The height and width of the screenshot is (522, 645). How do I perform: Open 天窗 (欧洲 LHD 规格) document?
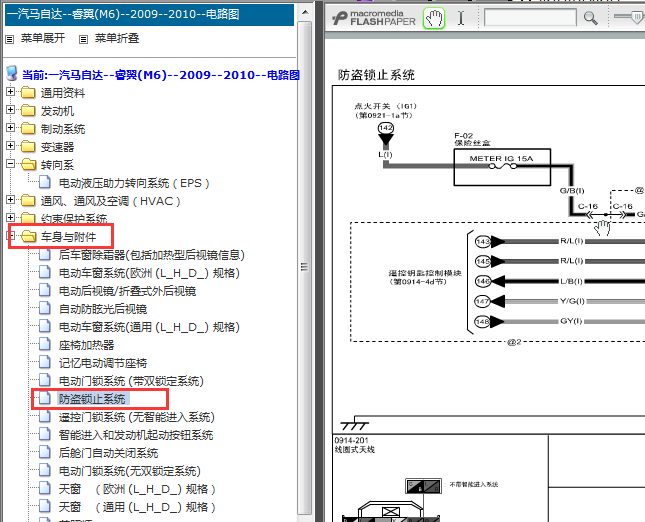tap(137, 489)
